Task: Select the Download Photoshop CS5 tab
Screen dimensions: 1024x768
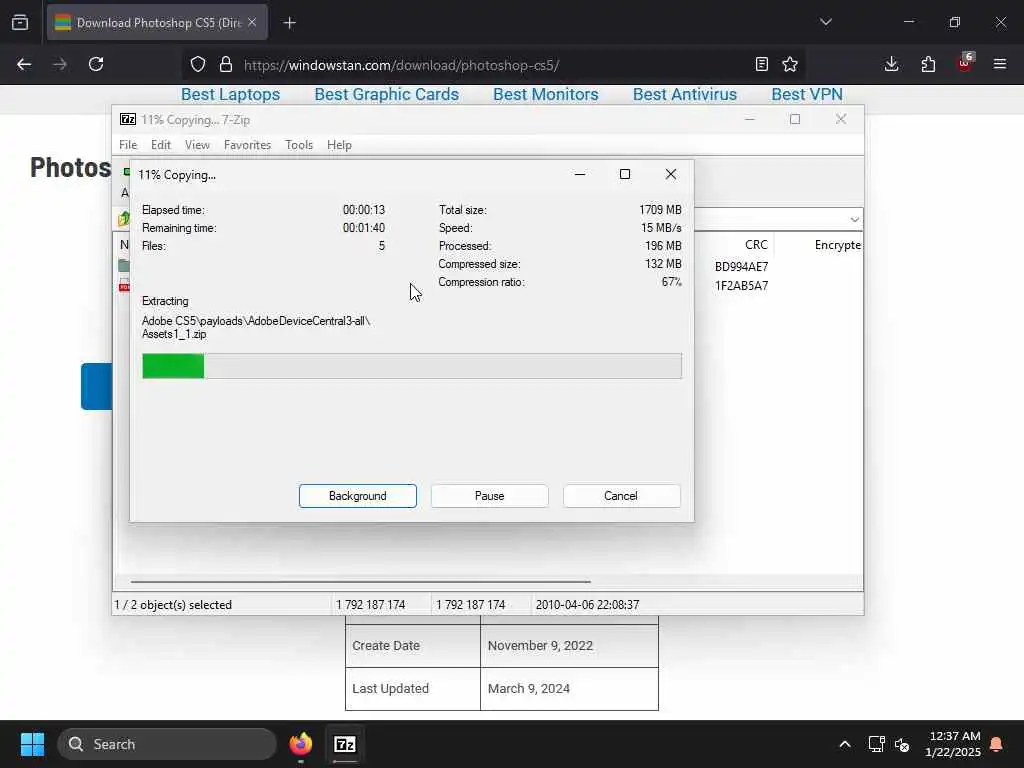Action: (x=157, y=23)
